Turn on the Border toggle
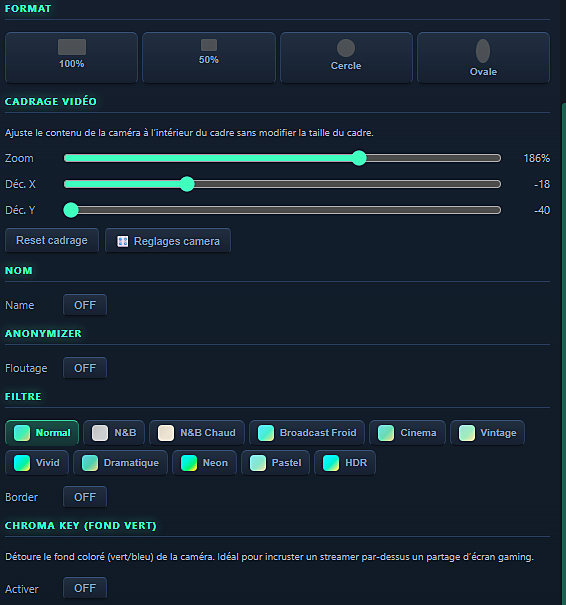The width and height of the screenshot is (566, 605). tap(85, 497)
